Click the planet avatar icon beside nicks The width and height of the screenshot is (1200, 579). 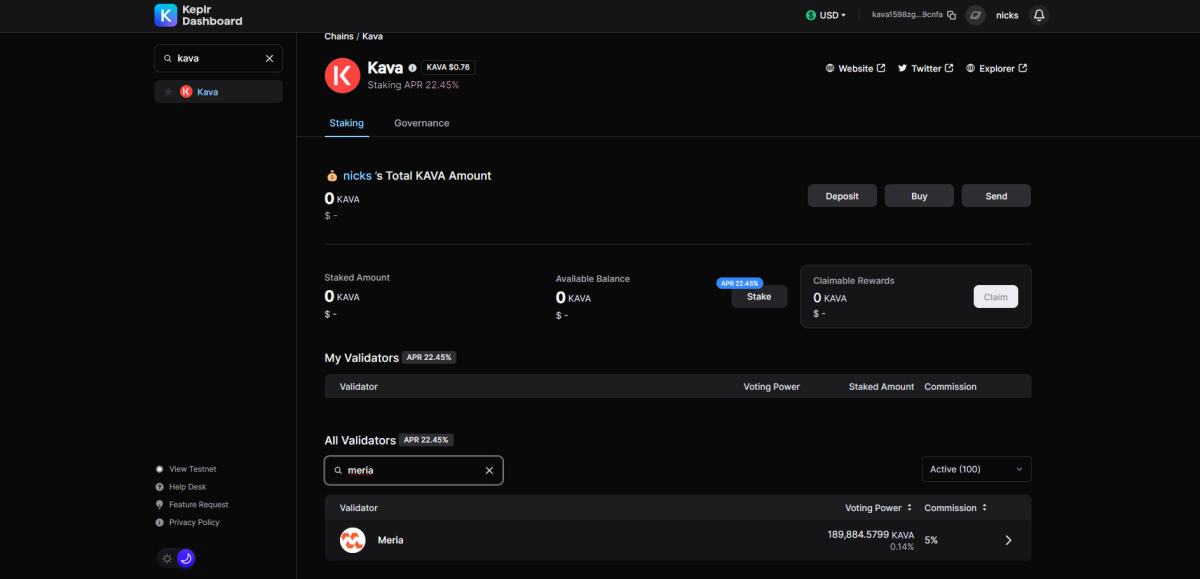tap(976, 15)
